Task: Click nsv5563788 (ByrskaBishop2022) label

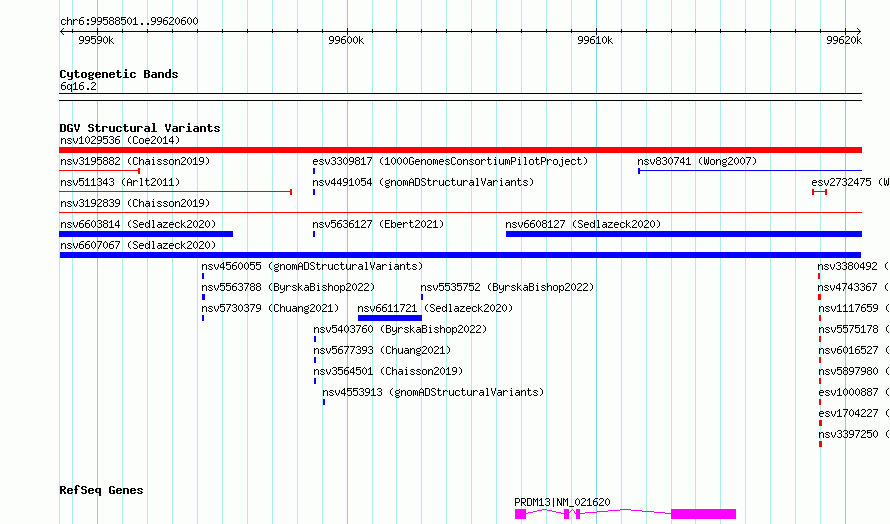Action: pos(288,287)
